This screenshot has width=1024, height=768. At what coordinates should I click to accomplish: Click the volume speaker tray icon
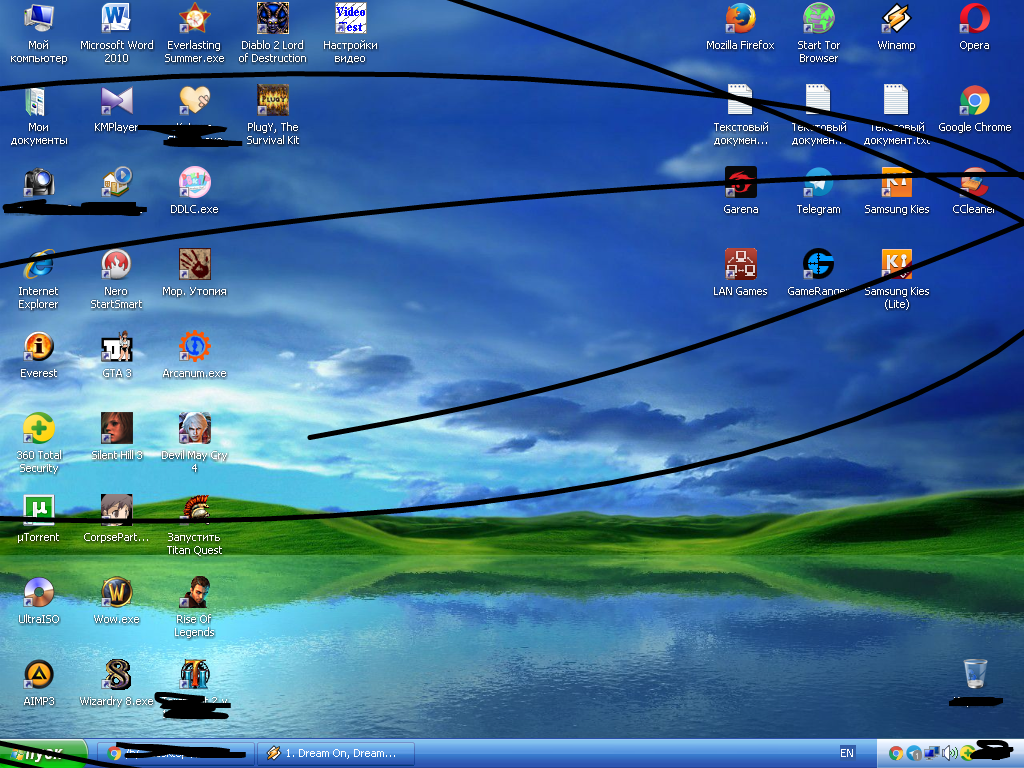[950, 754]
